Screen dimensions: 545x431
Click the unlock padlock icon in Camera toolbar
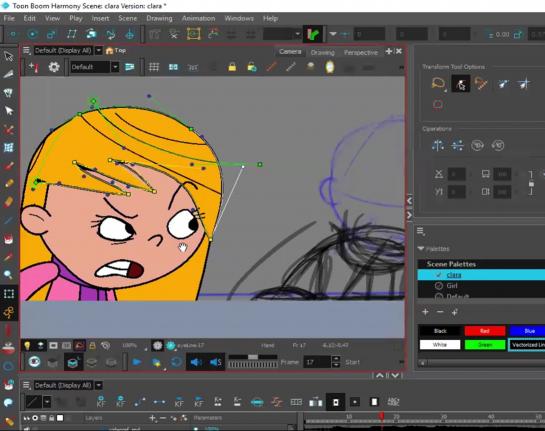tap(252, 67)
